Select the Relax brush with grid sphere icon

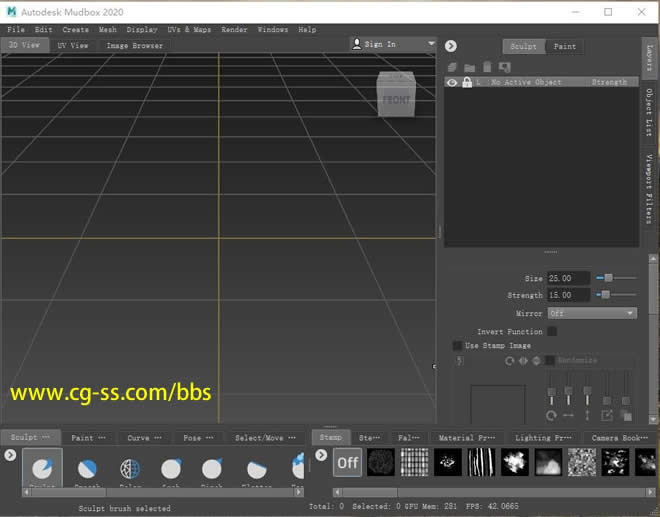point(130,470)
